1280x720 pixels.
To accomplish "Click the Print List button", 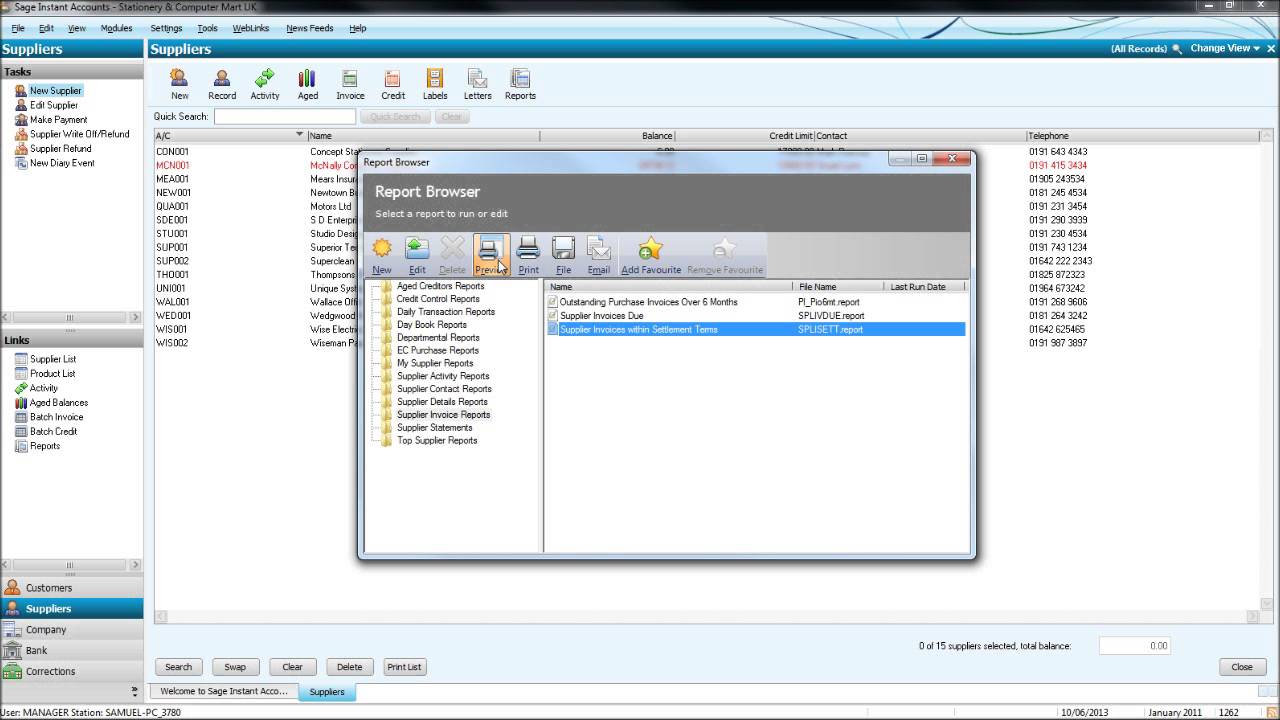I will click(404, 667).
